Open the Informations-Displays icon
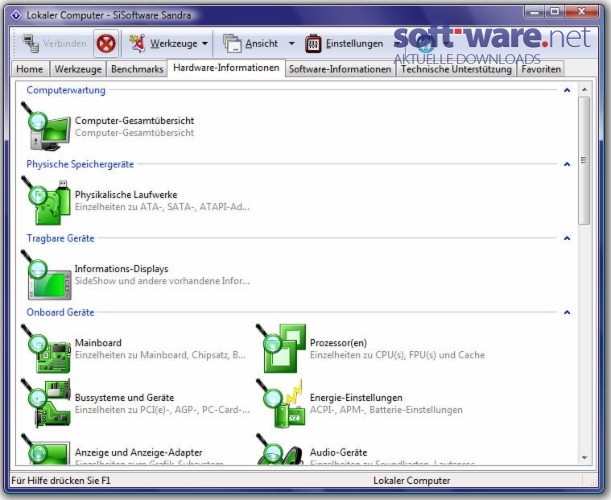The height and width of the screenshot is (500, 611). (x=46, y=275)
